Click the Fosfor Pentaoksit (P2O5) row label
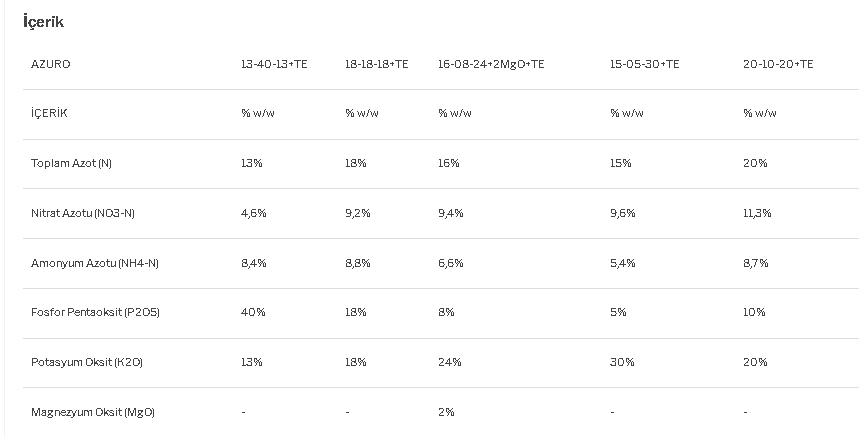The image size is (860, 437). pyautogui.click(x=95, y=313)
